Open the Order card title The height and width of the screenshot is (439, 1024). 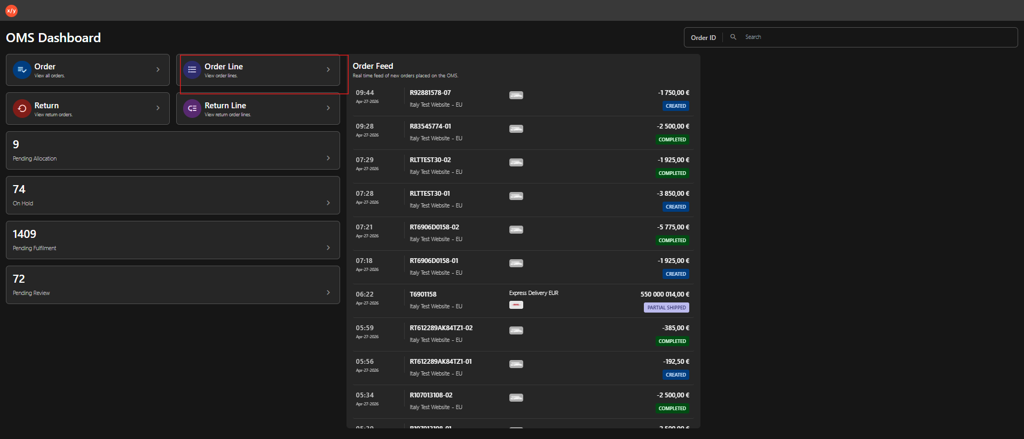click(x=44, y=67)
